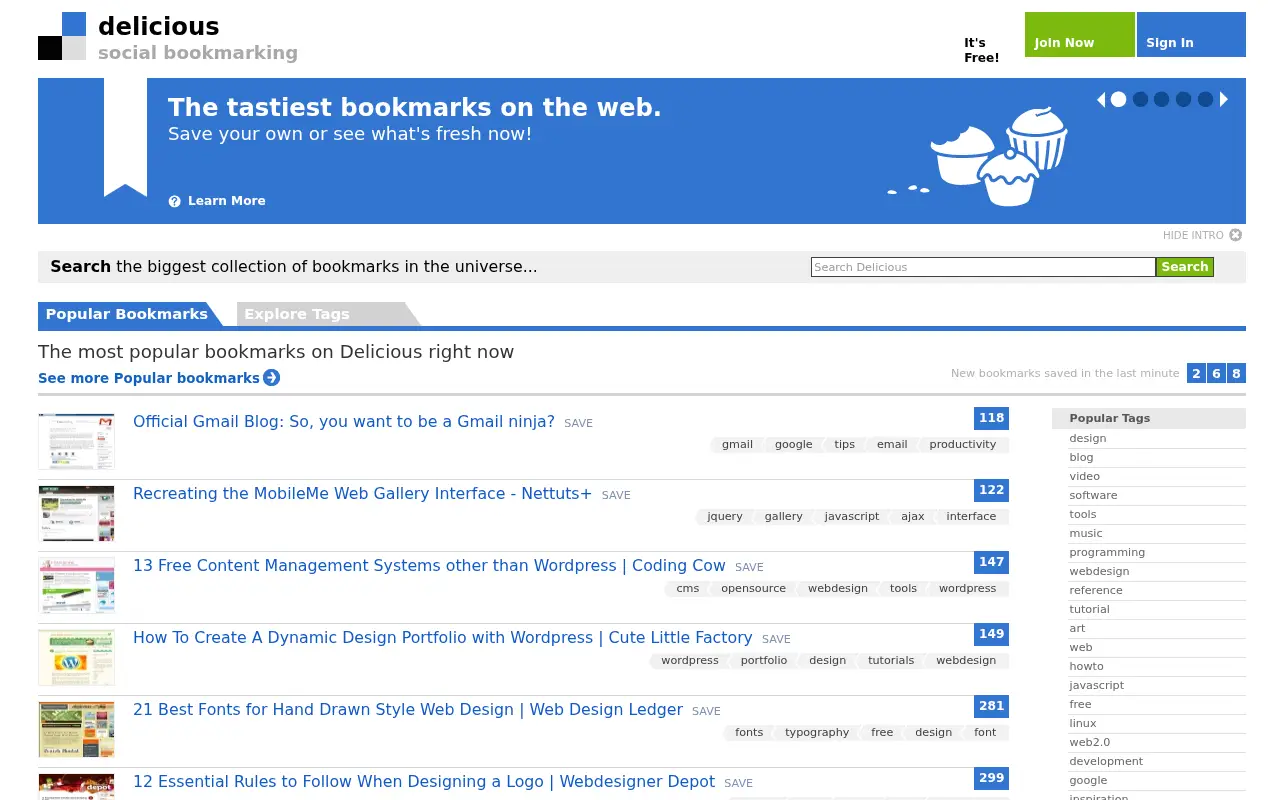
Task: Open the Gmail Blog bookmark thumbnail
Action: pyautogui.click(x=77, y=442)
